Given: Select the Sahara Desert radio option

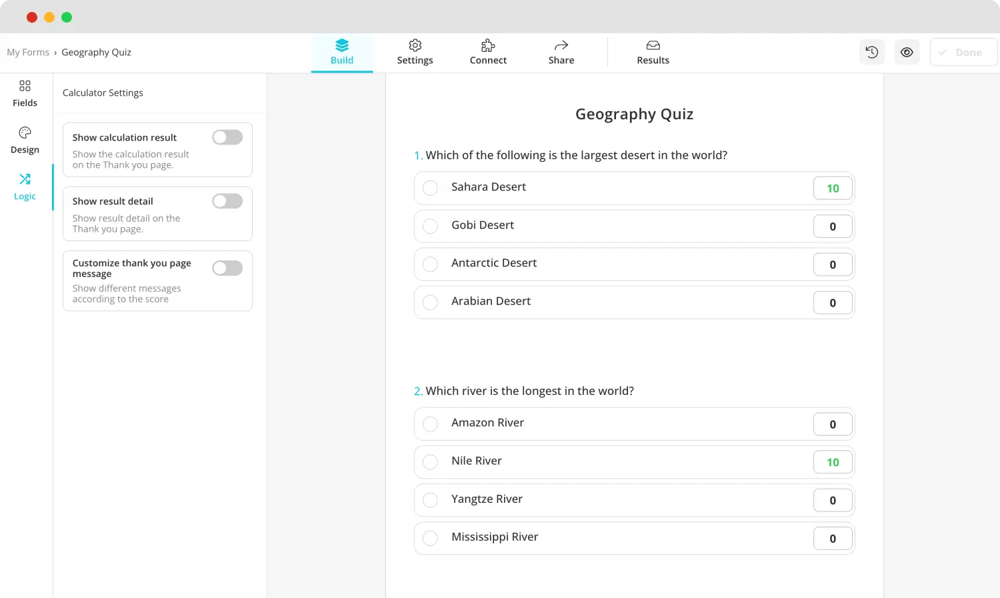Looking at the screenshot, I should (x=430, y=188).
